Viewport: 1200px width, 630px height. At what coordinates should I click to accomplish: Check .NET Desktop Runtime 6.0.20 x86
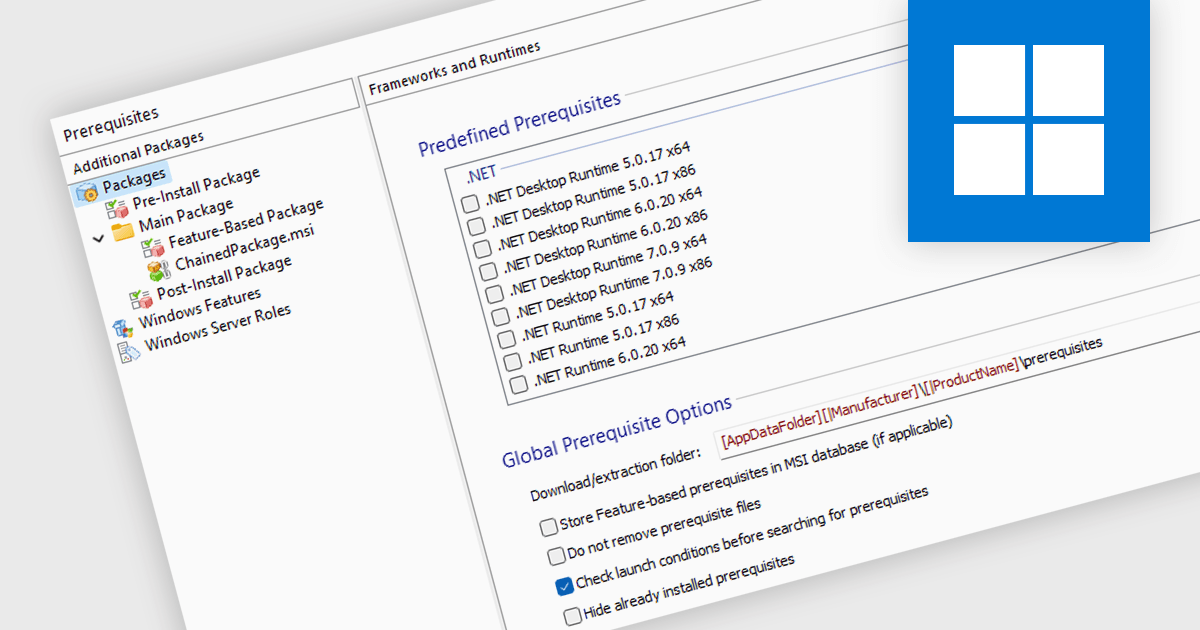pos(488,271)
